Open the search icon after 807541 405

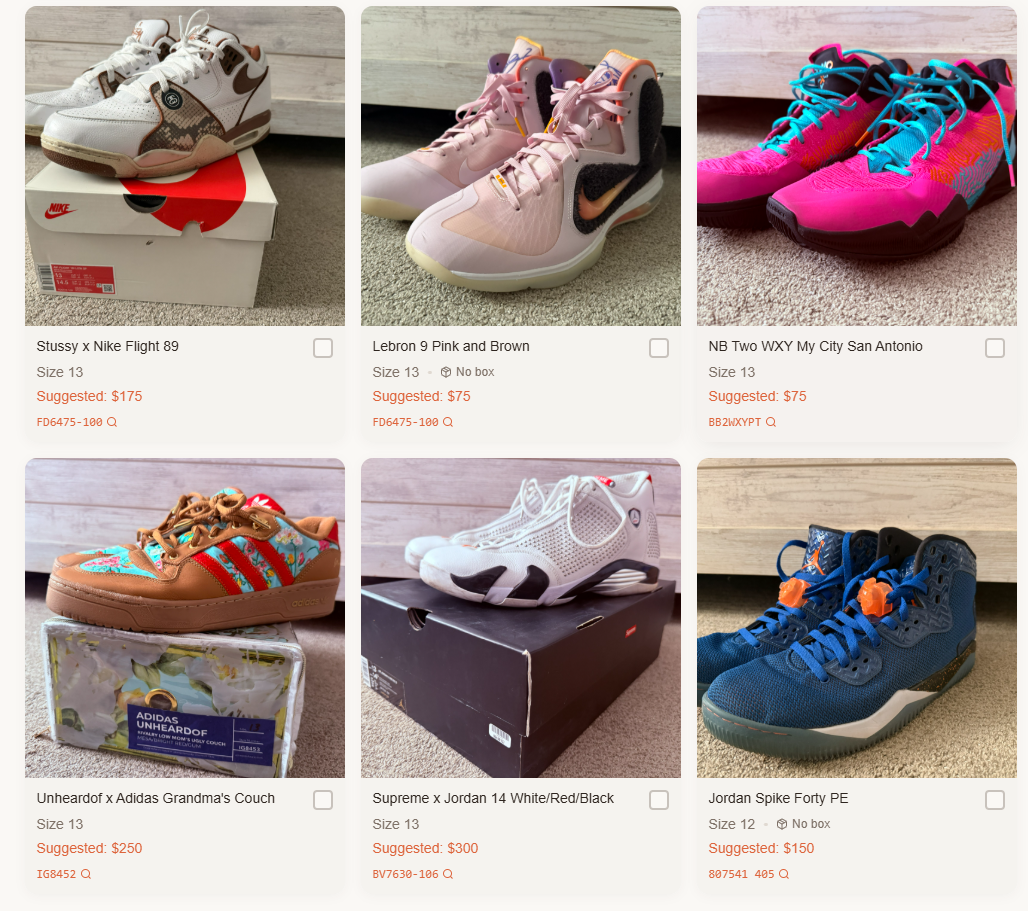[x=783, y=874]
